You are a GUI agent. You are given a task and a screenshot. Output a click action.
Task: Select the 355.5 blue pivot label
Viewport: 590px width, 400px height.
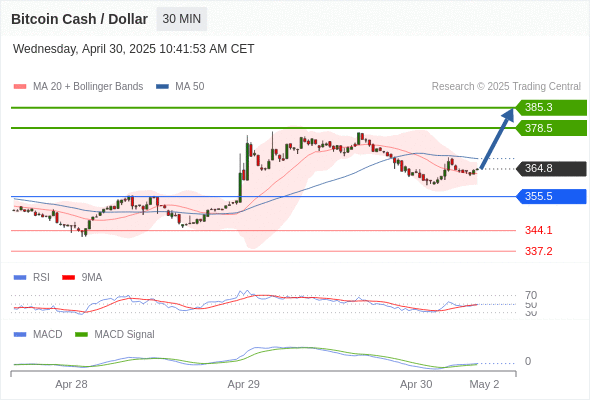[x=551, y=196]
